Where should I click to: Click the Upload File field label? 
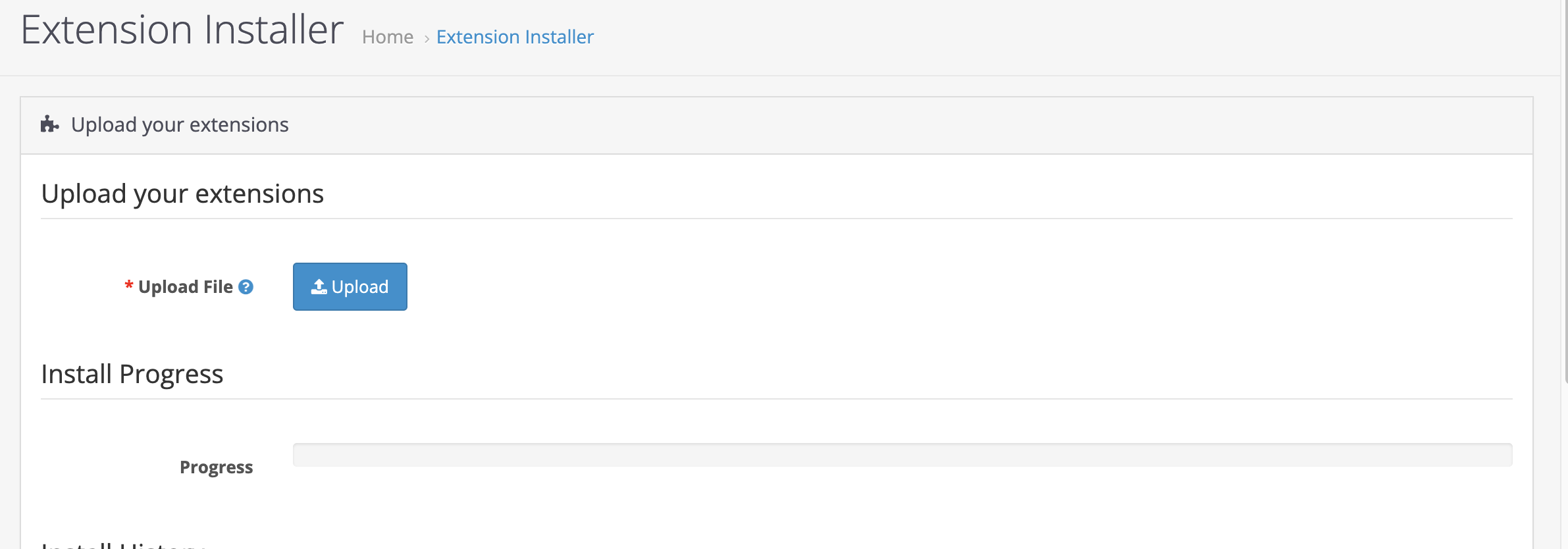click(x=186, y=287)
